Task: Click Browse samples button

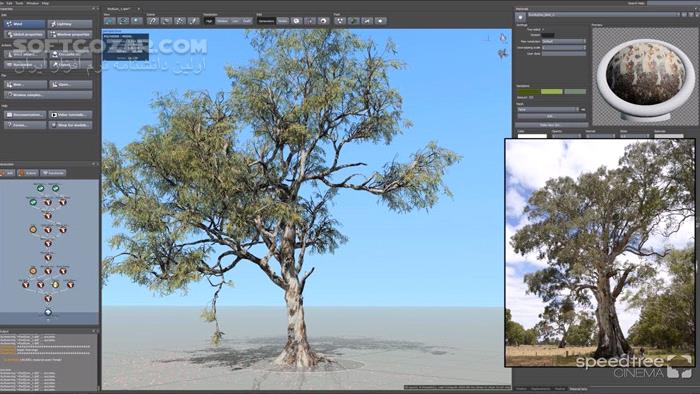Action: click(48, 95)
